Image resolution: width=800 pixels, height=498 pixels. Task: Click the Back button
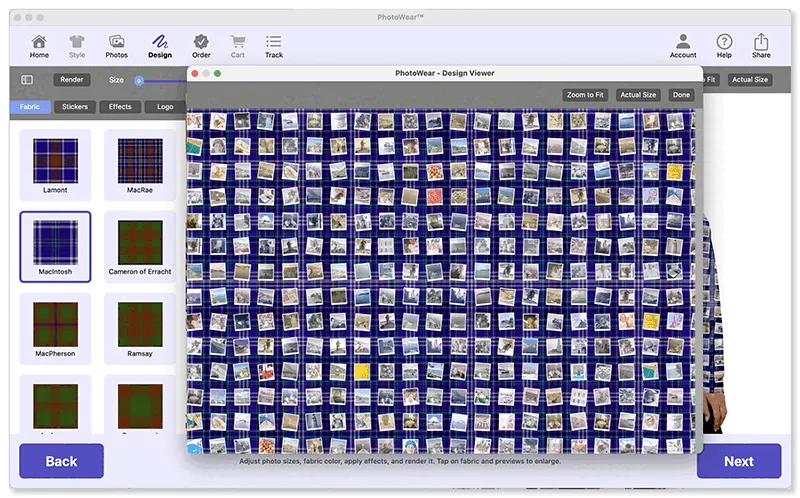pos(62,461)
